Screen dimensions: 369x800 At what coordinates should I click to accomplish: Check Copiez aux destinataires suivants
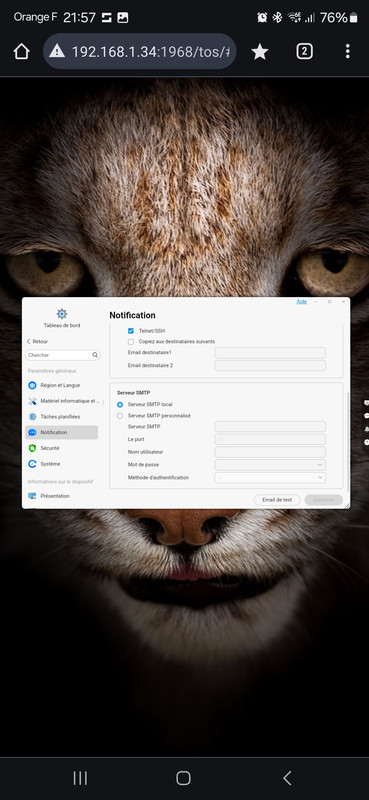pyautogui.click(x=131, y=341)
